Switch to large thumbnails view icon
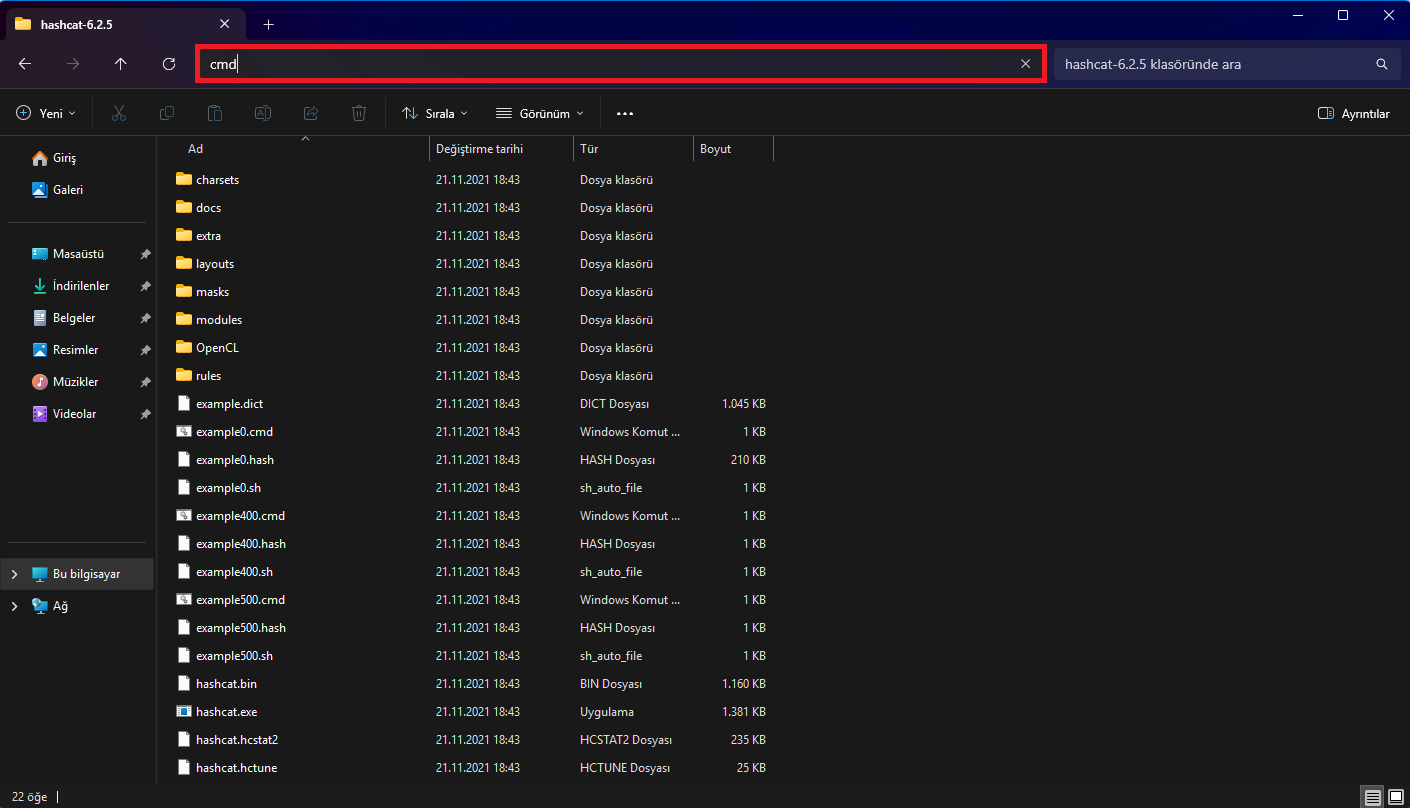Screen dimensions: 1410x808 click(1395, 797)
